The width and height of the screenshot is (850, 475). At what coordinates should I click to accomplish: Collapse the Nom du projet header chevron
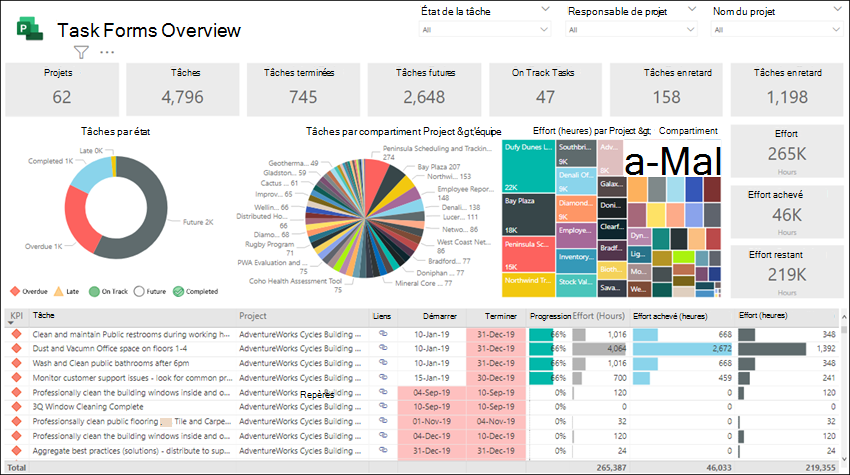tap(837, 9)
